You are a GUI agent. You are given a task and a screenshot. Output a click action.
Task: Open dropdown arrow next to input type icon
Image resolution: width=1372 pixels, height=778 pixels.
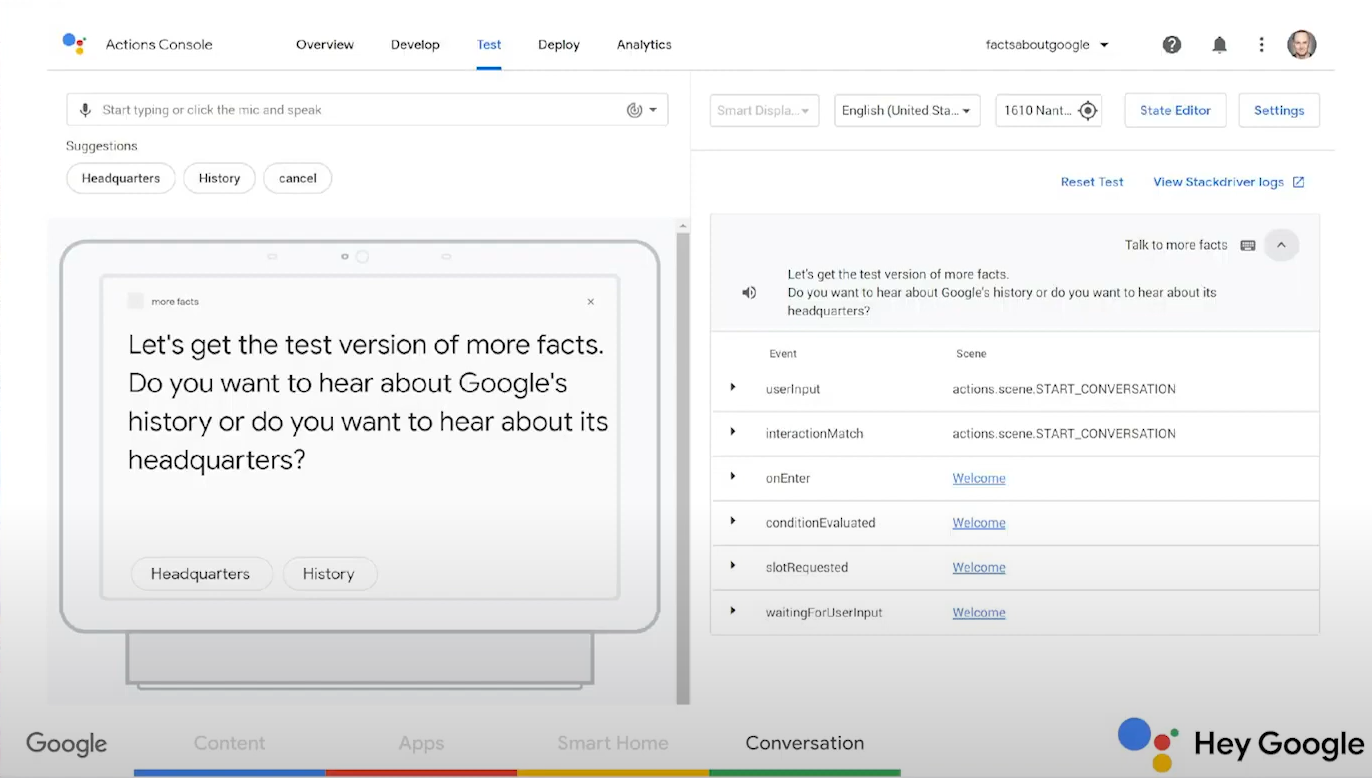coord(653,110)
